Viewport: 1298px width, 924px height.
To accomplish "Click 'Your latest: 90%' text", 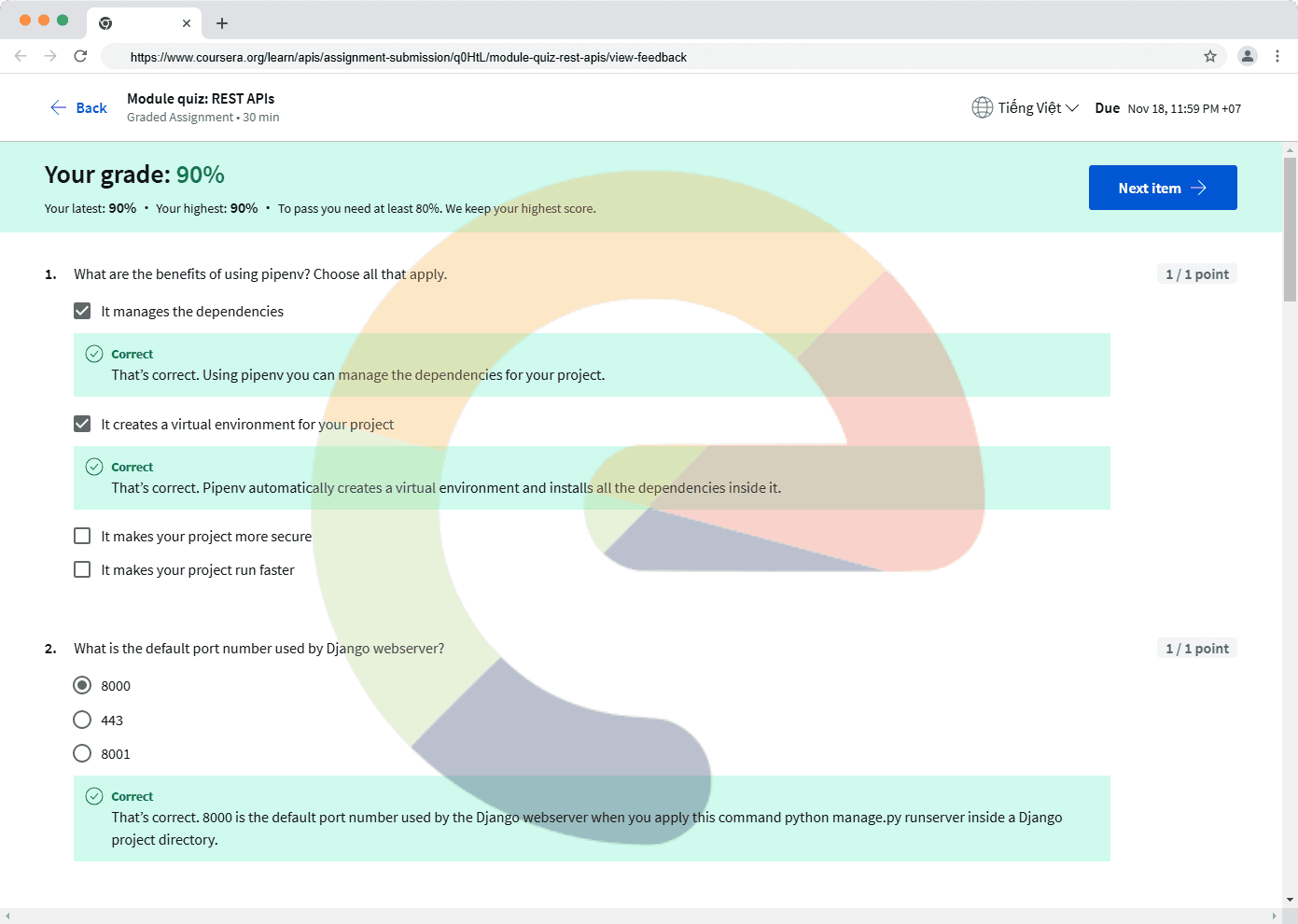I will pos(91,208).
